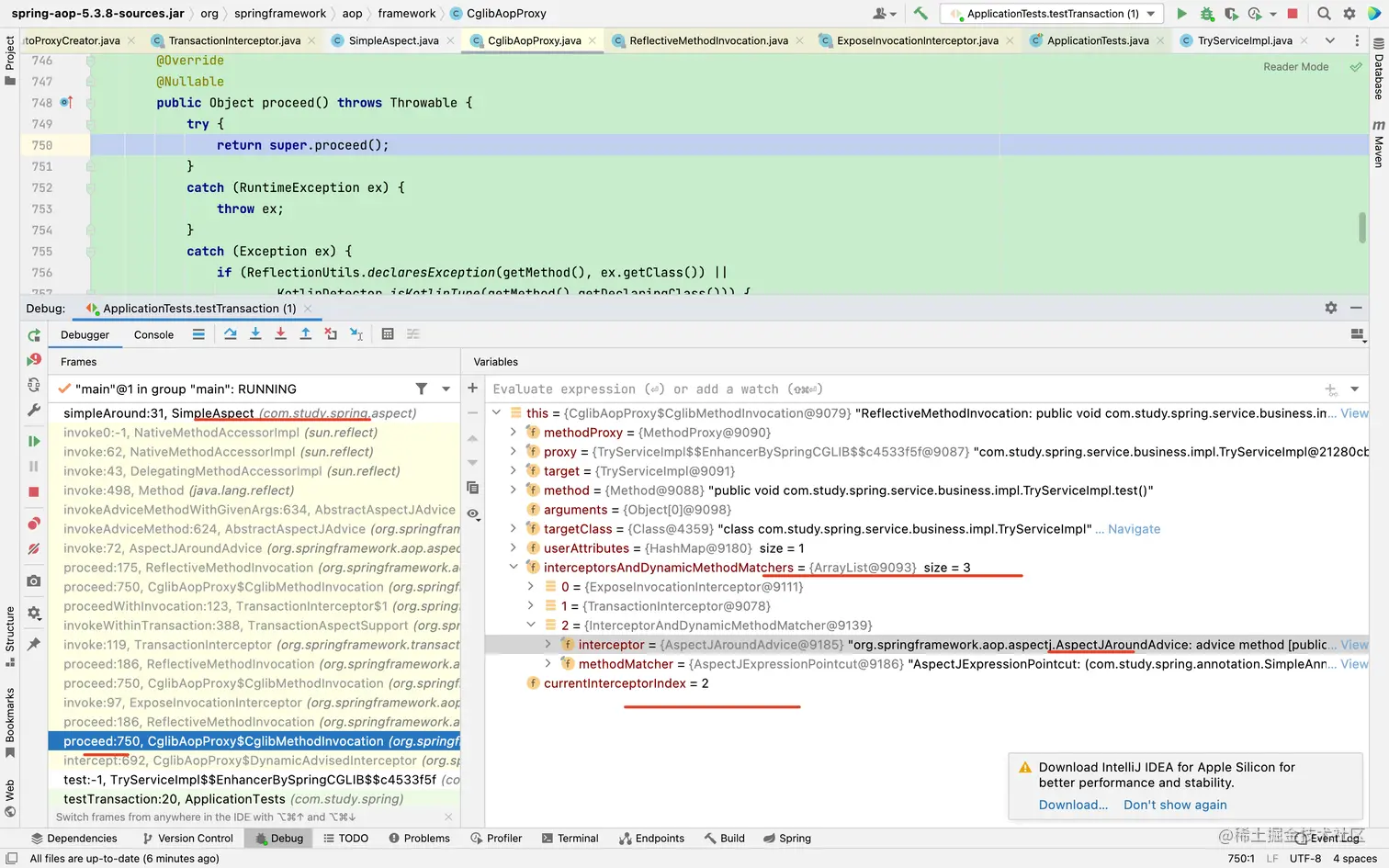Image resolution: width=1389 pixels, height=868 pixels.
Task: Click View link on interceptor row
Action: pos(1354,645)
